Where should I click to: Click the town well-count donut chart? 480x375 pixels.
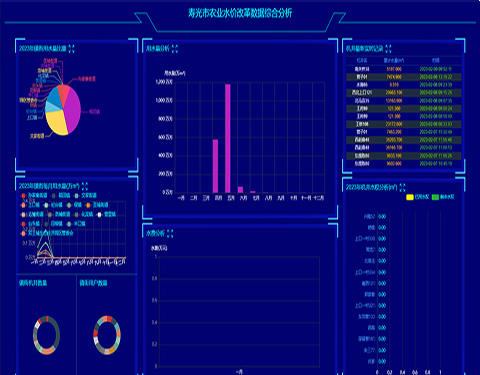[x=46, y=335]
